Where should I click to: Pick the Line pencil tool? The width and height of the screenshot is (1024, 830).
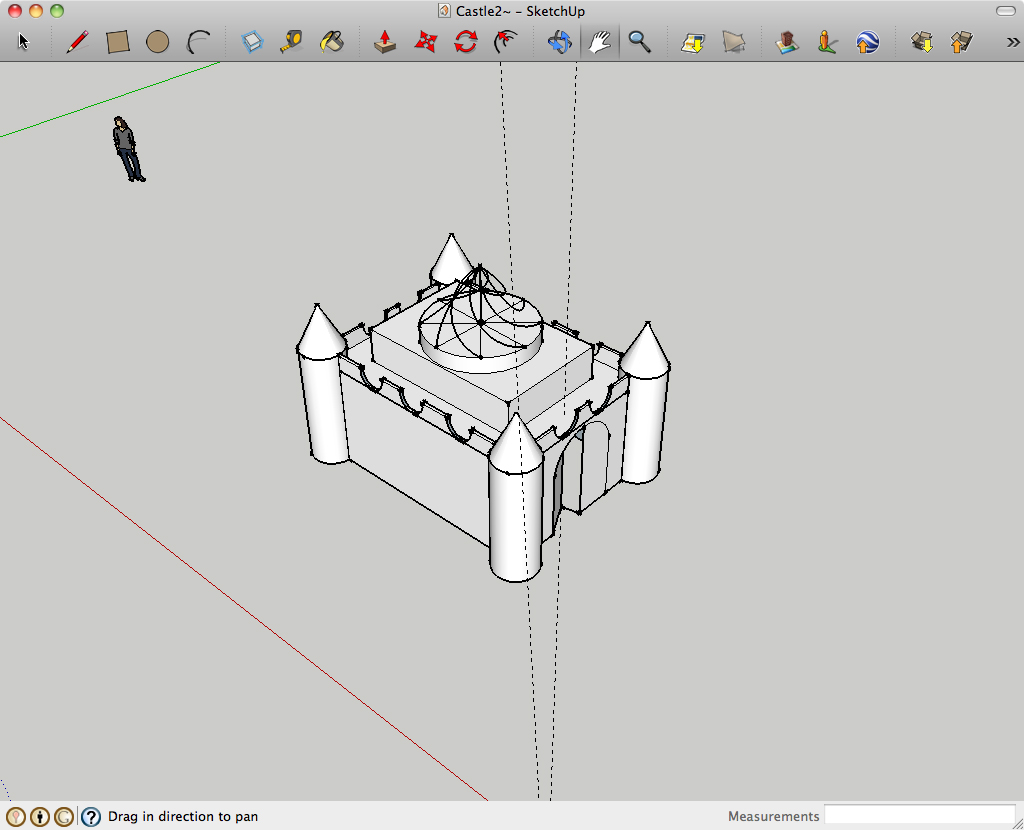coord(77,42)
